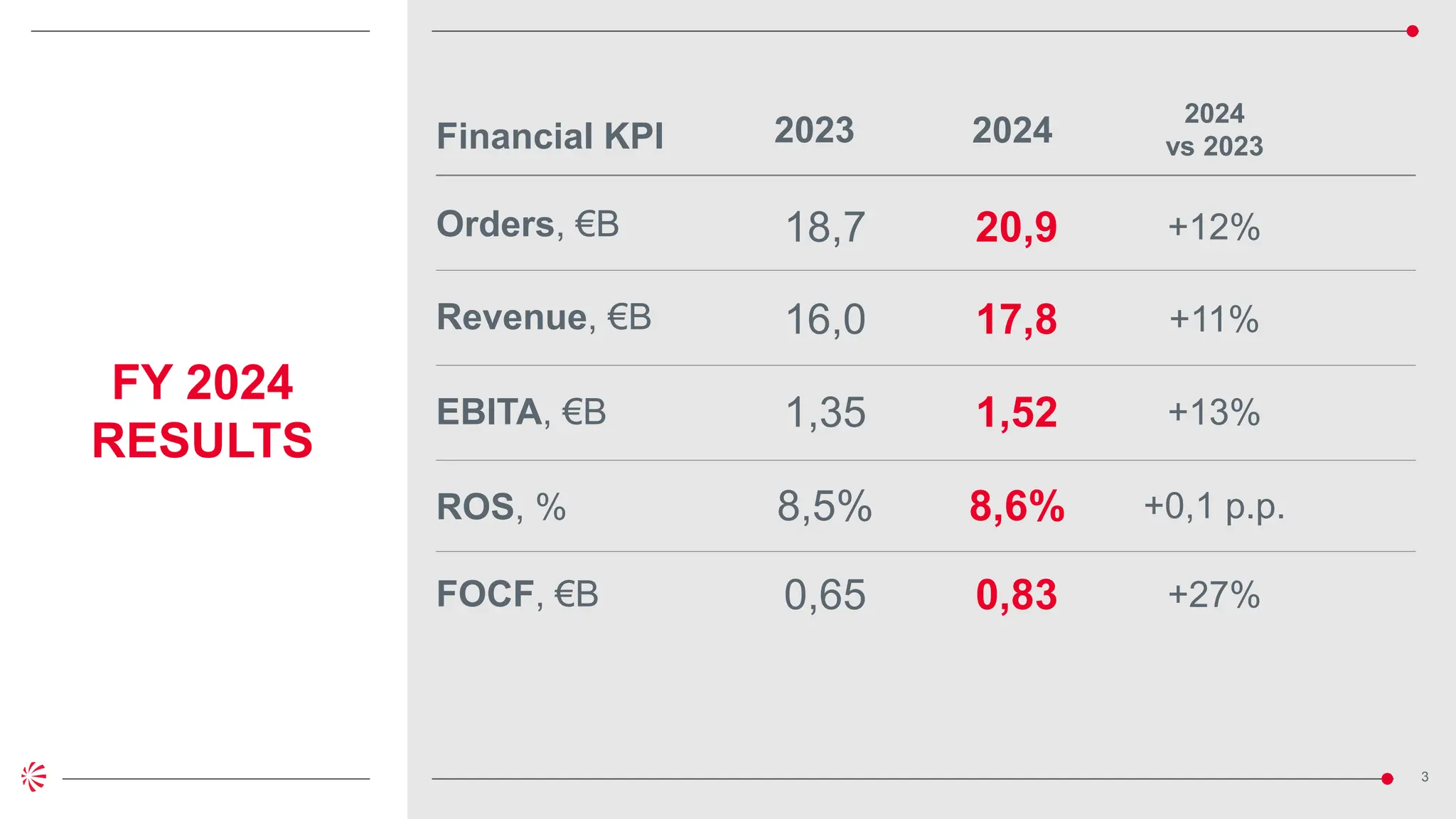Click the red dot on the top line
This screenshot has width=1456, height=819.
click(1413, 31)
